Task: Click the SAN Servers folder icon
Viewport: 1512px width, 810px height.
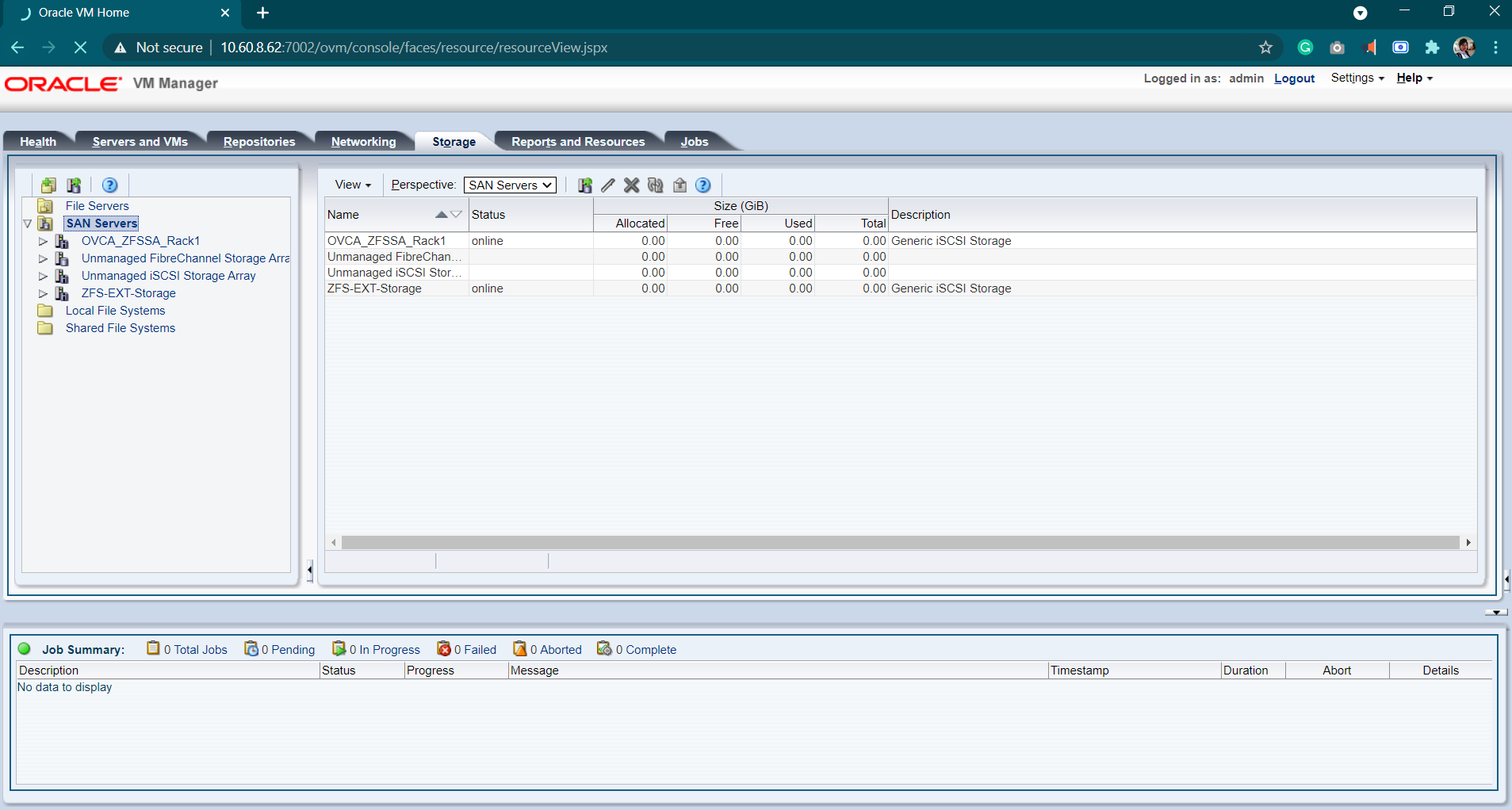Action: click(45, 224)
